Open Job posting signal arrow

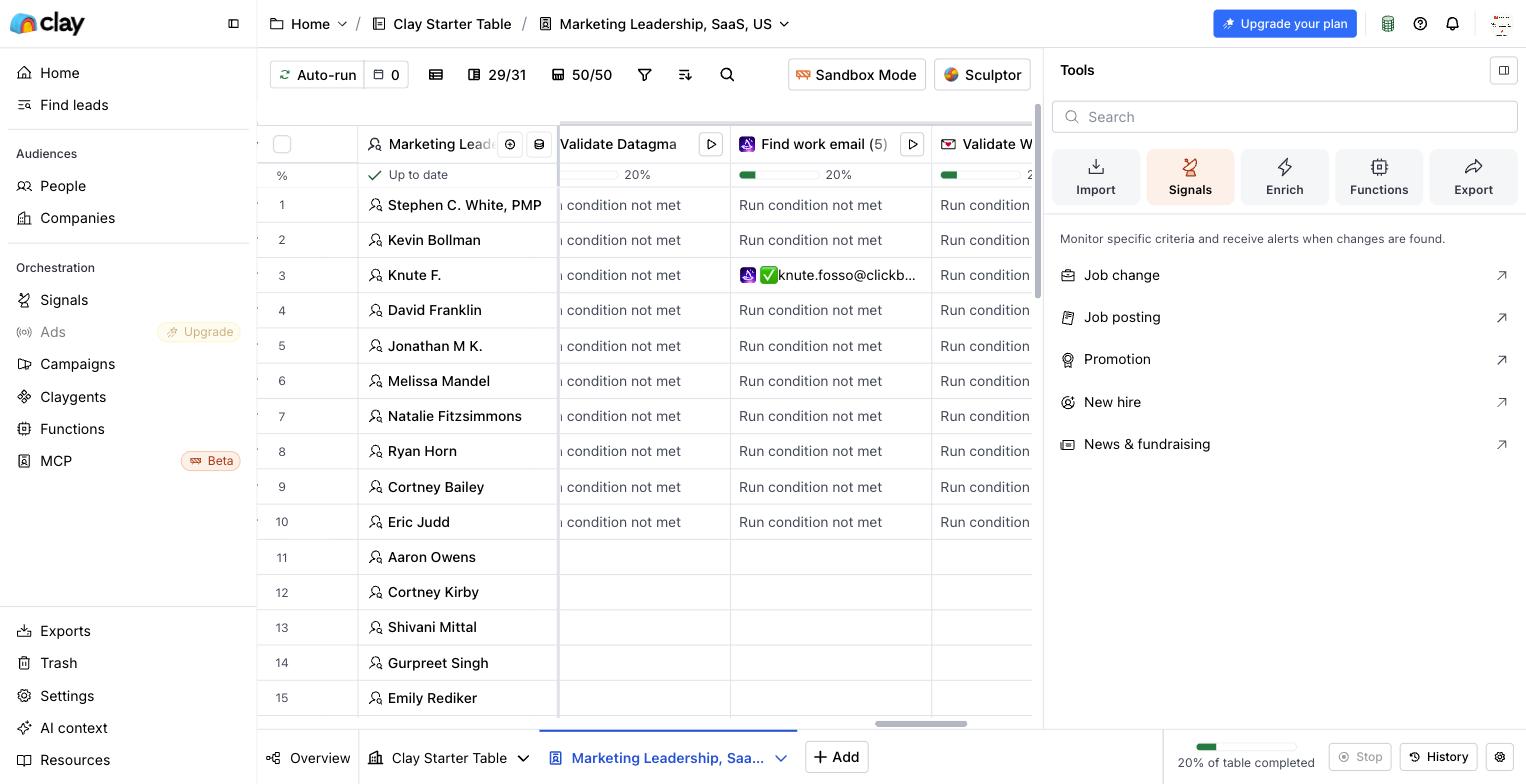[x=1501, y=318]
